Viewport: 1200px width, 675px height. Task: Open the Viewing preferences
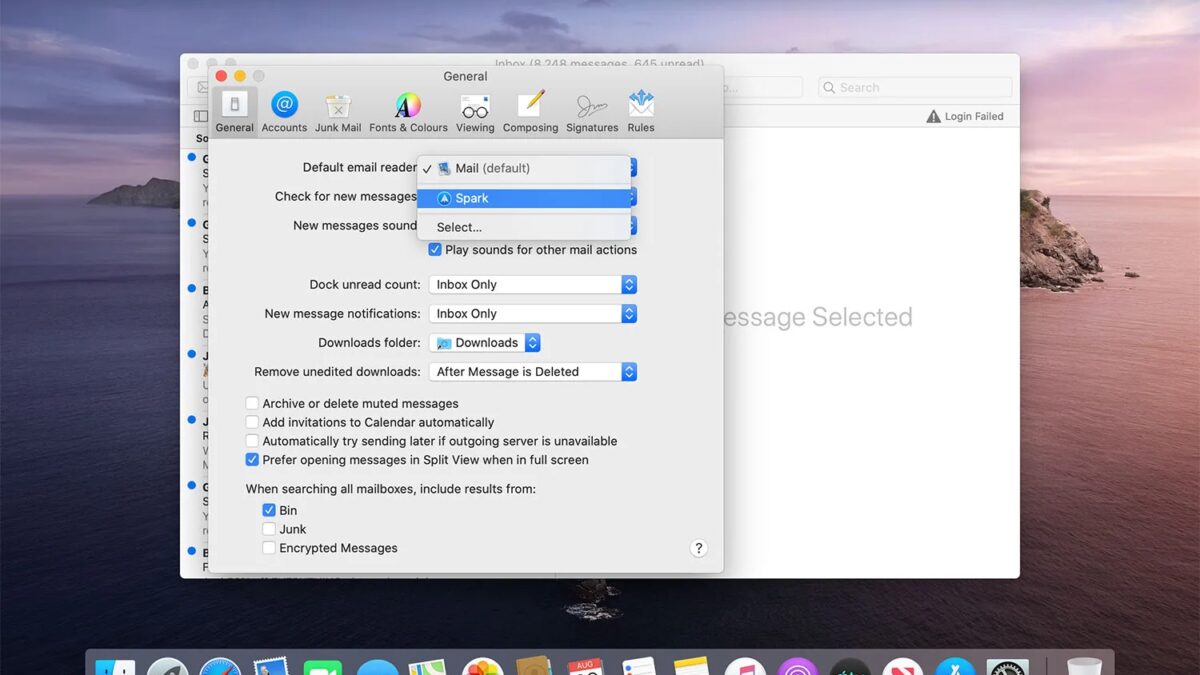(x=475, y=108)
